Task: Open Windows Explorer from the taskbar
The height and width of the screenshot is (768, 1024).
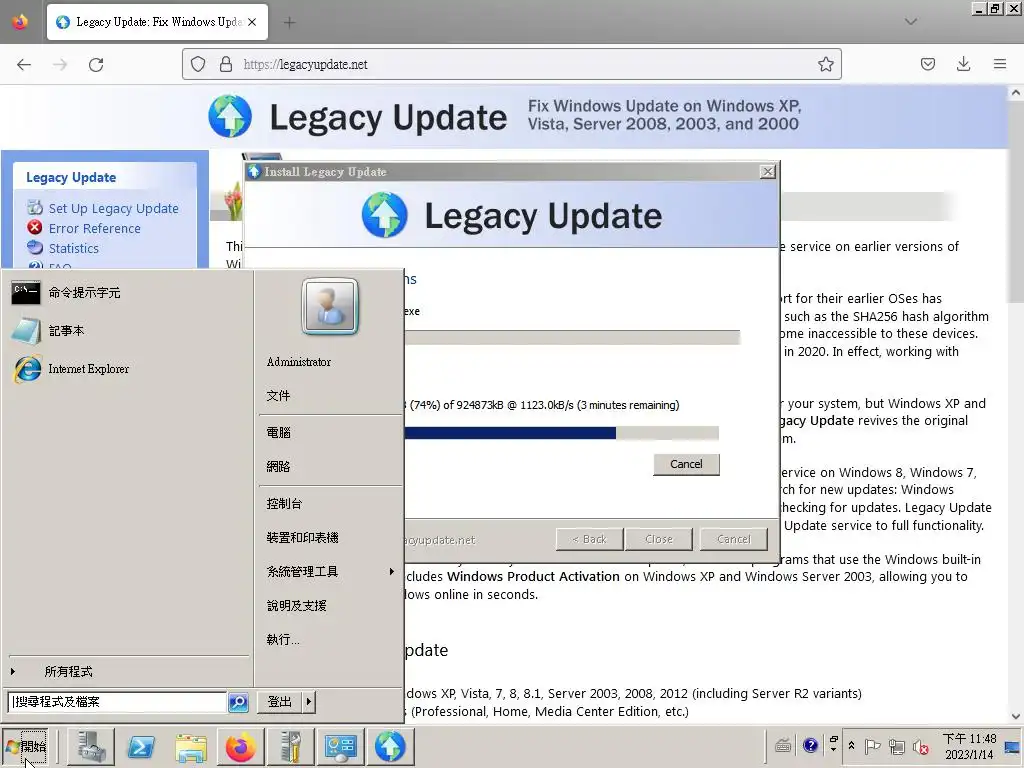Action: point(191,746)
